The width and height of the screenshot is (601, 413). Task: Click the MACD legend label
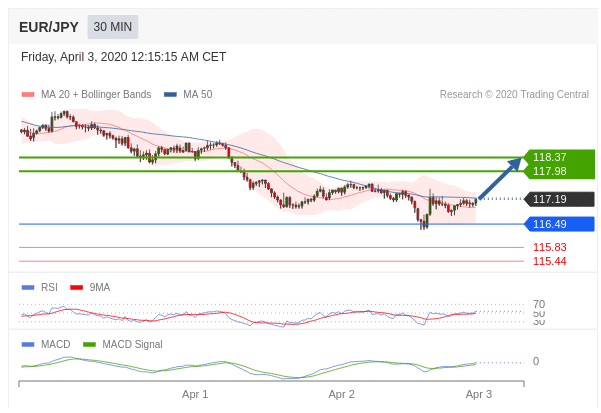point(56,344)
